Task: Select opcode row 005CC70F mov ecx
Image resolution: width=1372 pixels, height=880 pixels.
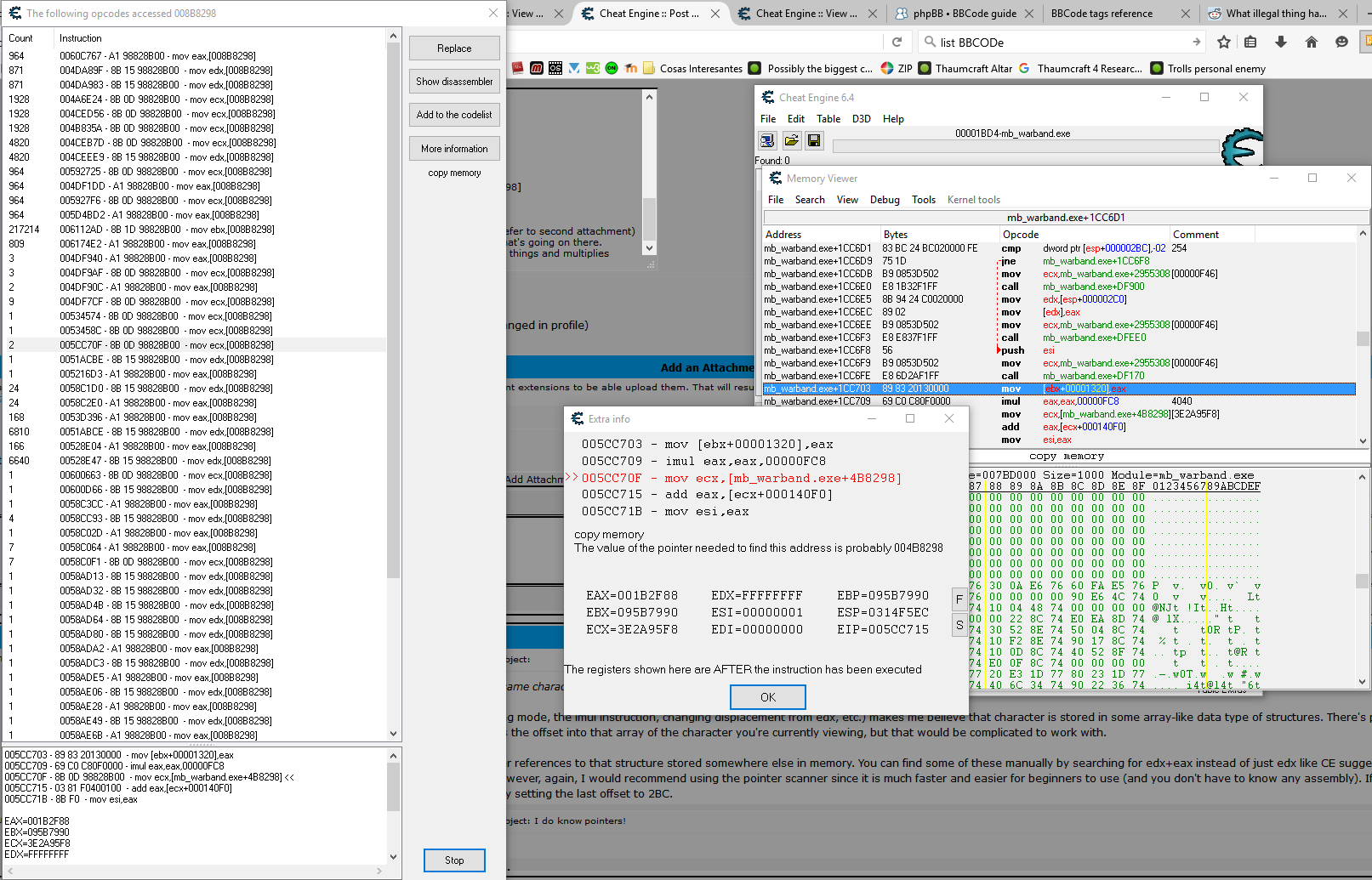Action: (194, 345)
